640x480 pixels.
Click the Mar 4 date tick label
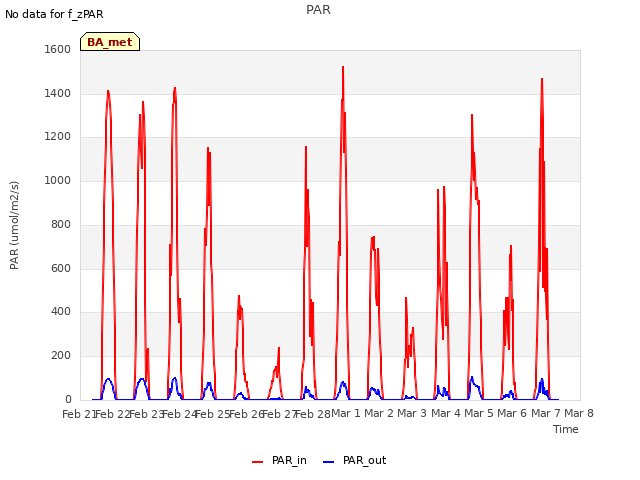point(446,413)
